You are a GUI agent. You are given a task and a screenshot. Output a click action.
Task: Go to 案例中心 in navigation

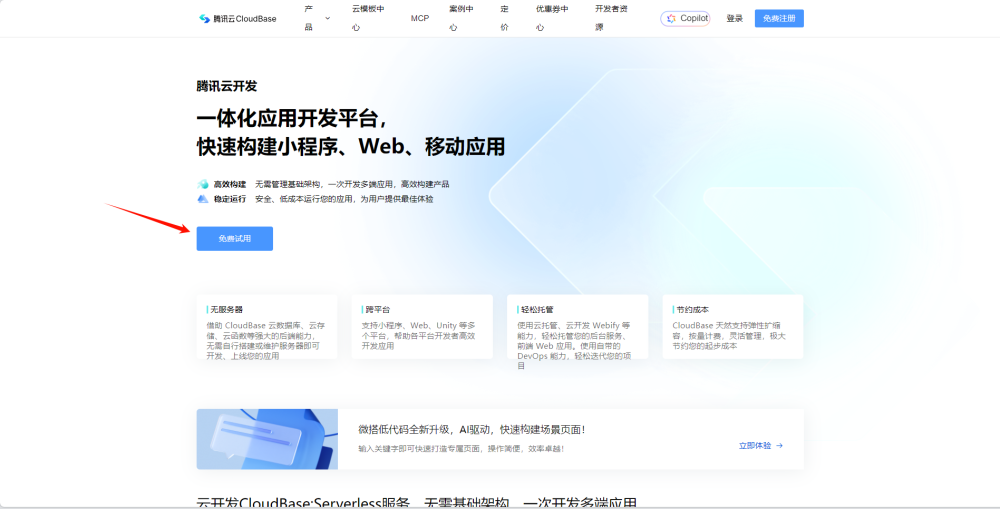point(461,18)
